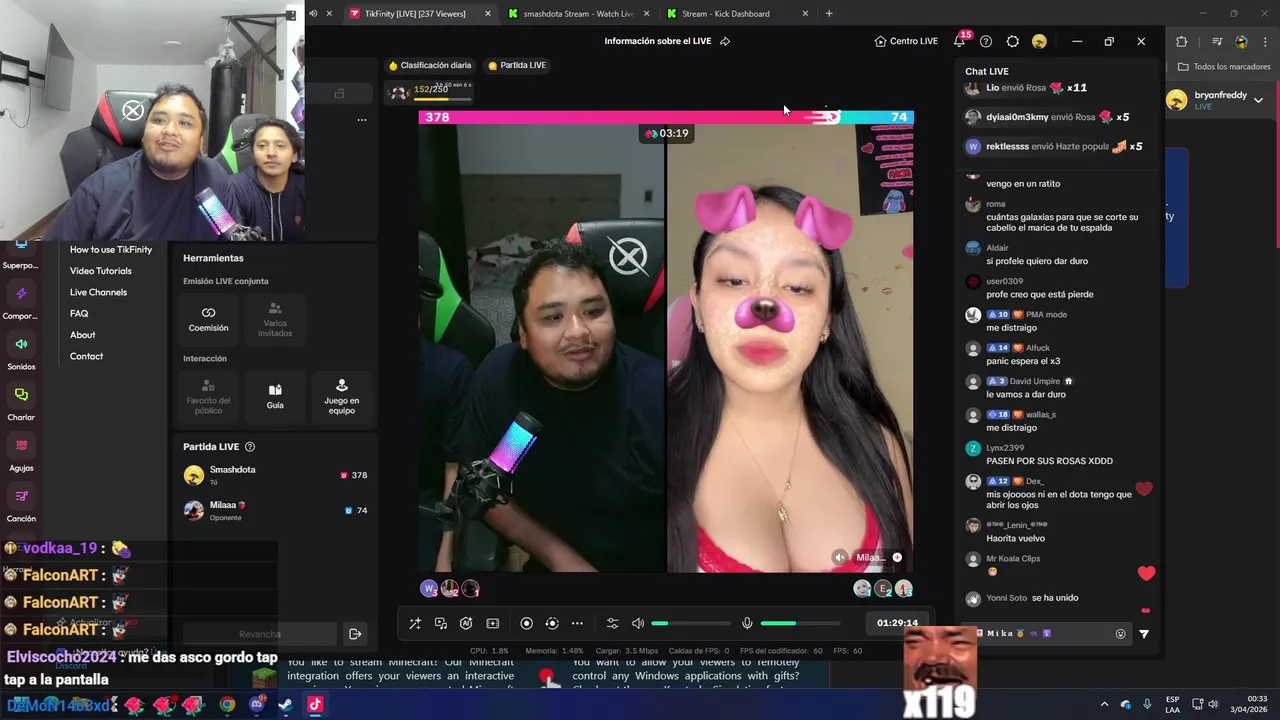Open Canción in TikFinity sidebar
Viewport: 1280px width, 720px height.
21,504
